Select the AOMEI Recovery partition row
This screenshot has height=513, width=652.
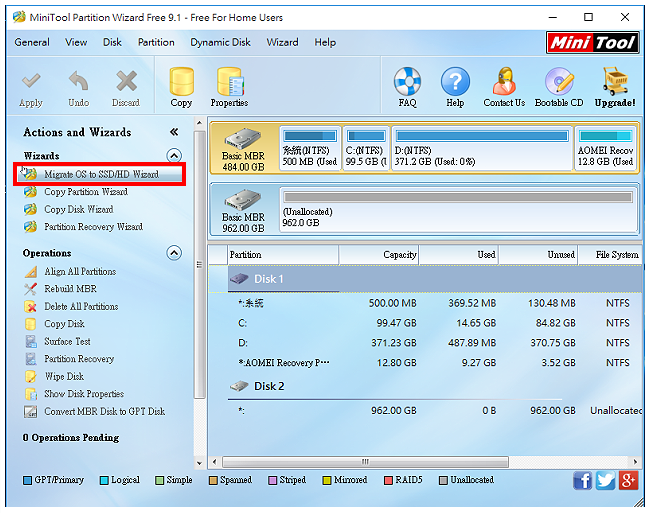[x=426, y=363]
